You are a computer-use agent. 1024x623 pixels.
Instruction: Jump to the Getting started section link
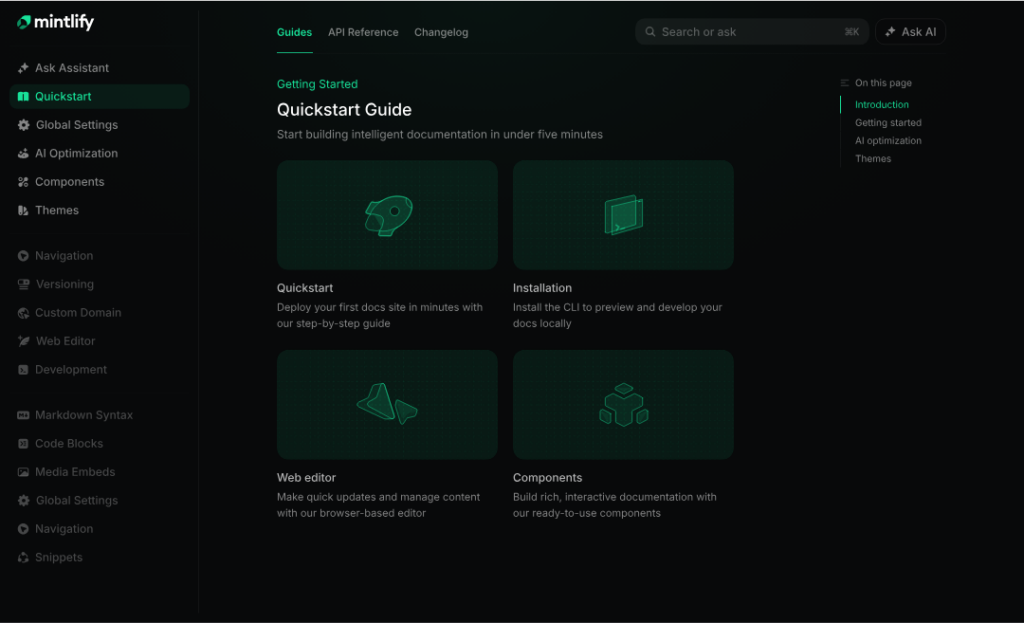pyautogui.click(x=890, y=122)
